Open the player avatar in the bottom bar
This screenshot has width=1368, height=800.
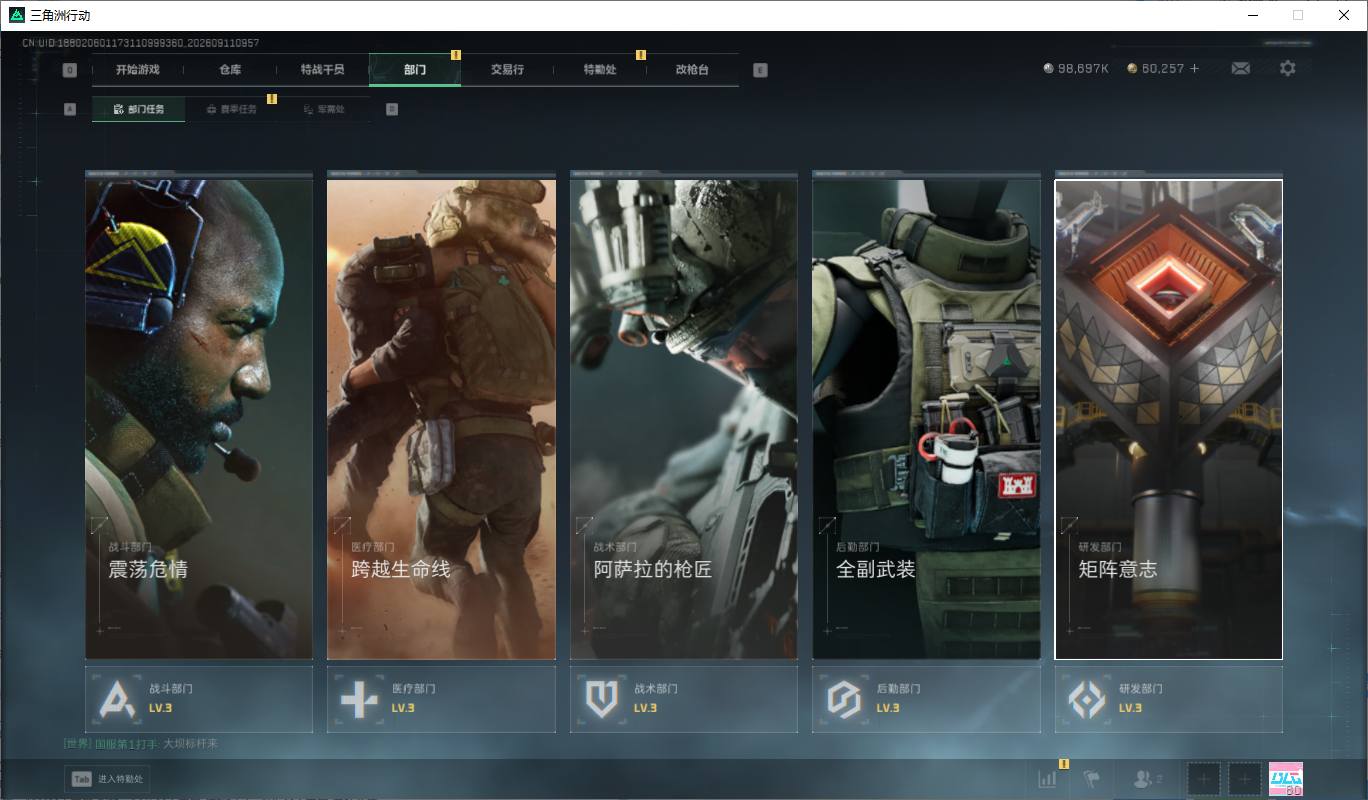click(x=1286, y=779)
